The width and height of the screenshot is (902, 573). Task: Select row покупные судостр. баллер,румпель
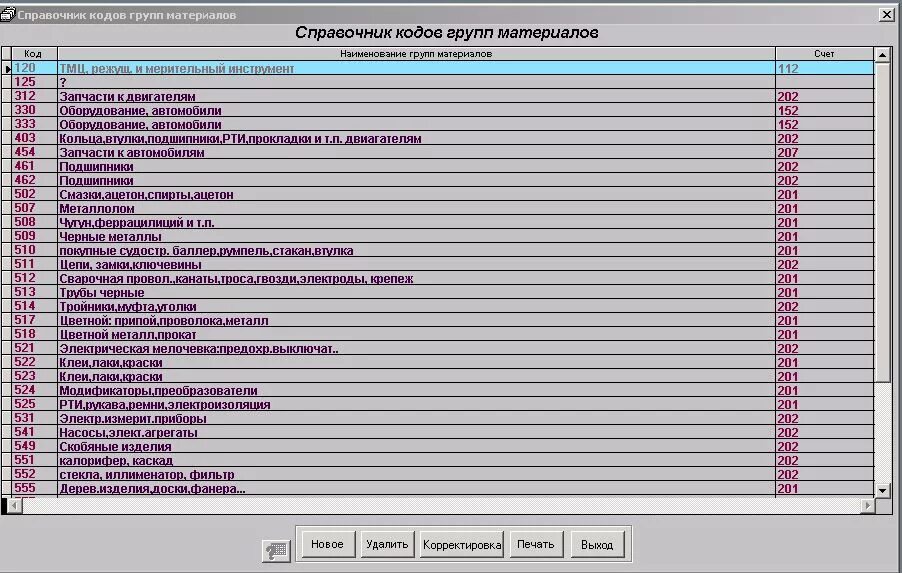(x=442, y=250)
